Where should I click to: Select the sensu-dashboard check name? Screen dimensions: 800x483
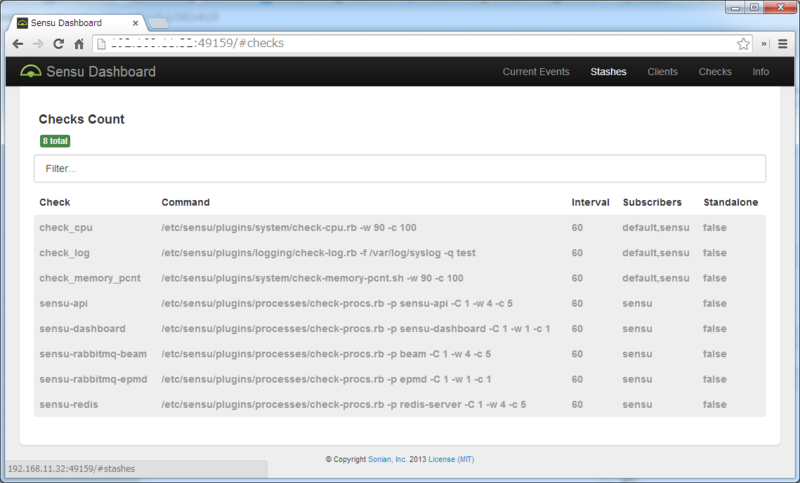click(x=82, y=329)
